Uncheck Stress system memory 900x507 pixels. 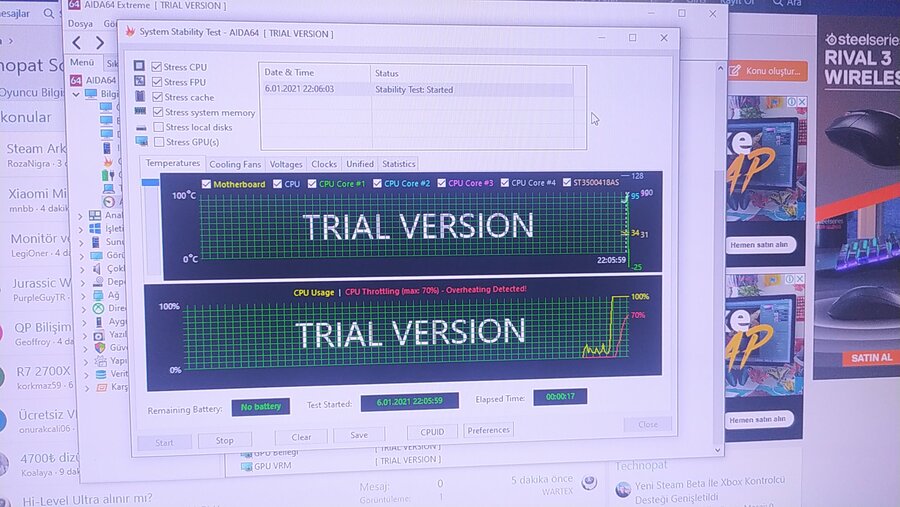(x=158, y=112)
